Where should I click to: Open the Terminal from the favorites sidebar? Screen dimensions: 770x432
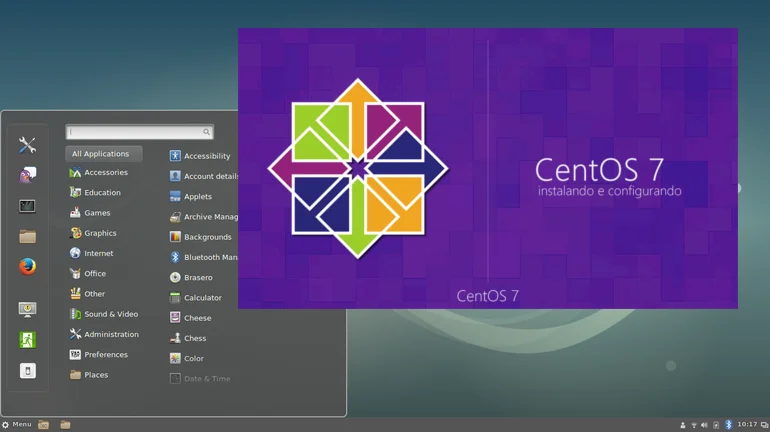coord(27,206)
